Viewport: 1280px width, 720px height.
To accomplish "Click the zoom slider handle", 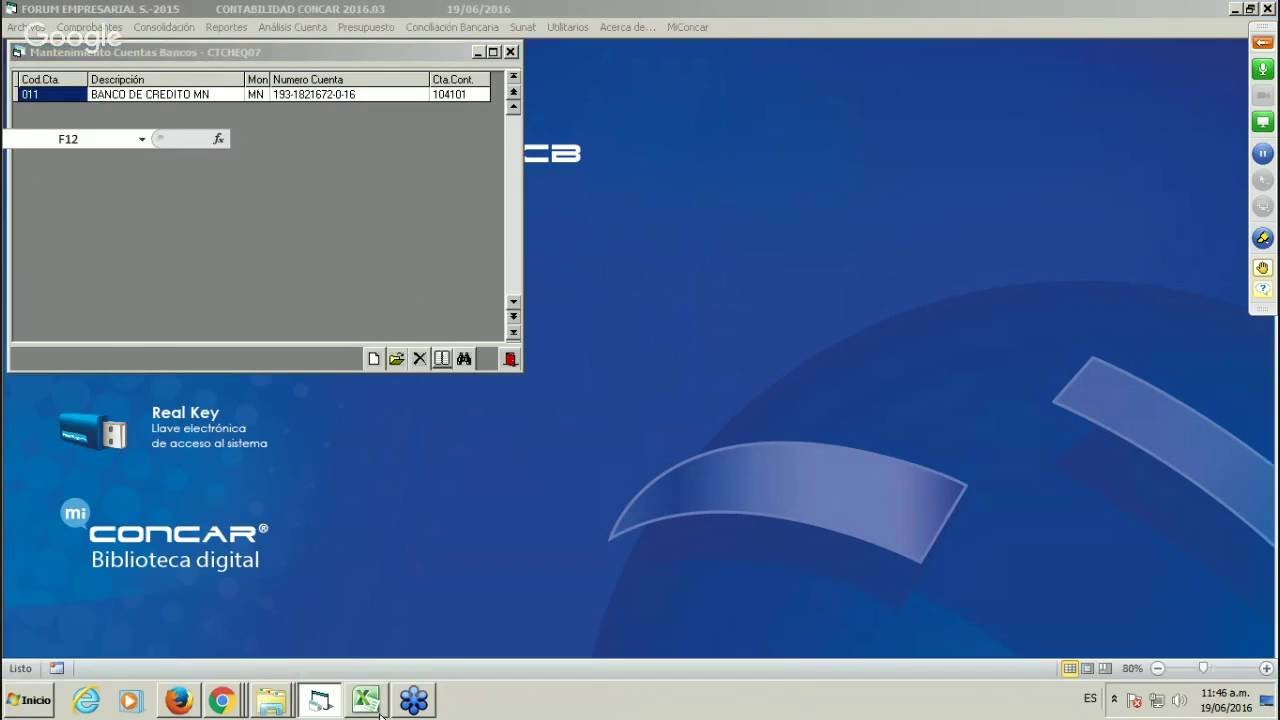I will click(1203, 668).
